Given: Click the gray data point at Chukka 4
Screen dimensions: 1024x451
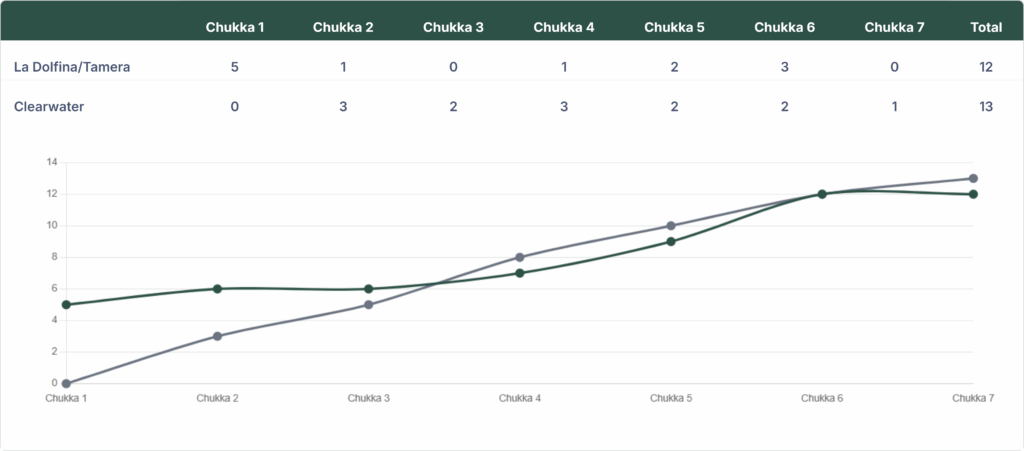Looking at the screenshot, I should pos(520,257).
